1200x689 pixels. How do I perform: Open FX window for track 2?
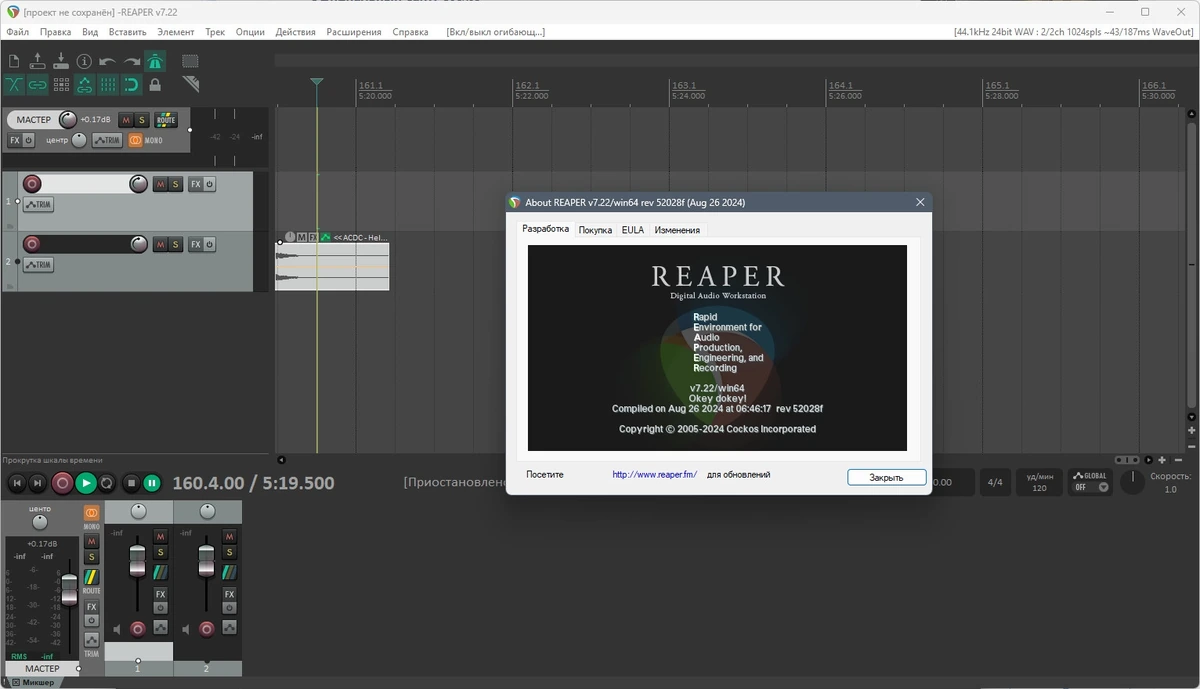[196, 244]
